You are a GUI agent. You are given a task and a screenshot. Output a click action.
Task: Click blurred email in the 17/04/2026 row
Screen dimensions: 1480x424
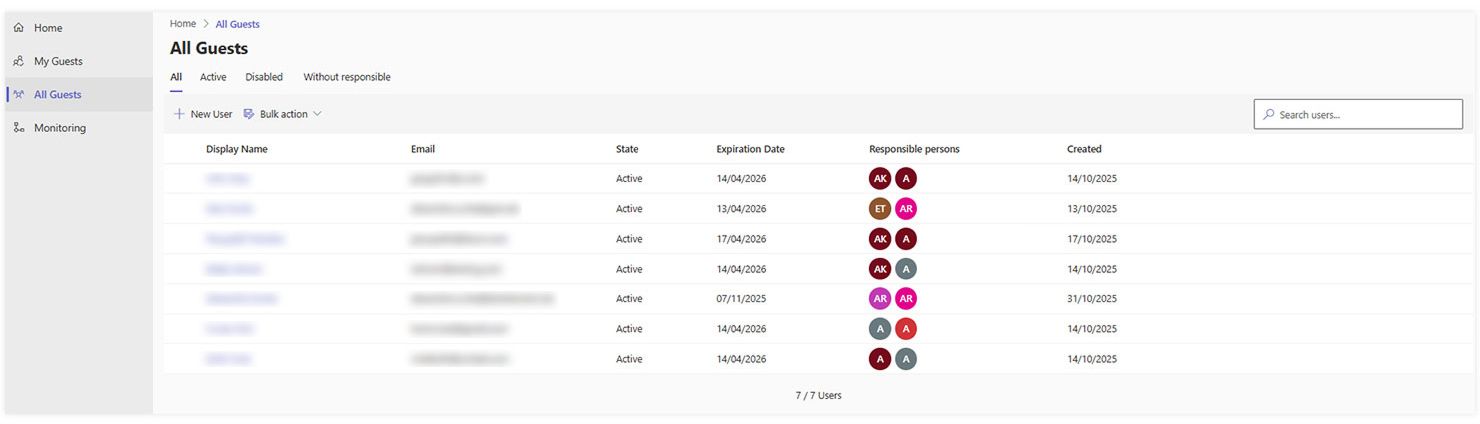[459, 239]
